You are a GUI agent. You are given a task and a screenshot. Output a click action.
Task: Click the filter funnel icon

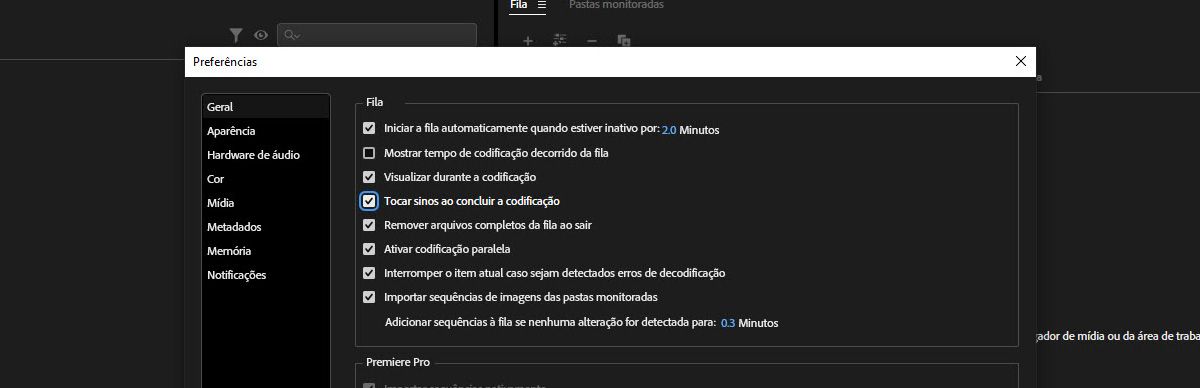(x=236, y=35)
